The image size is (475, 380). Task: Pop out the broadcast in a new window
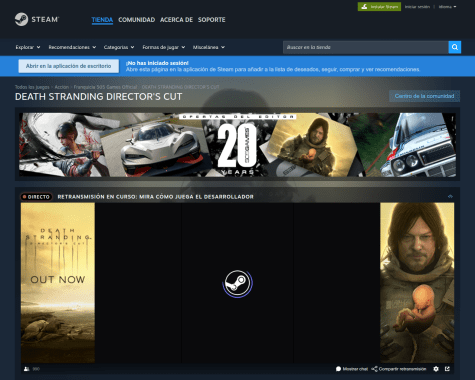click(x=447, y=369)
